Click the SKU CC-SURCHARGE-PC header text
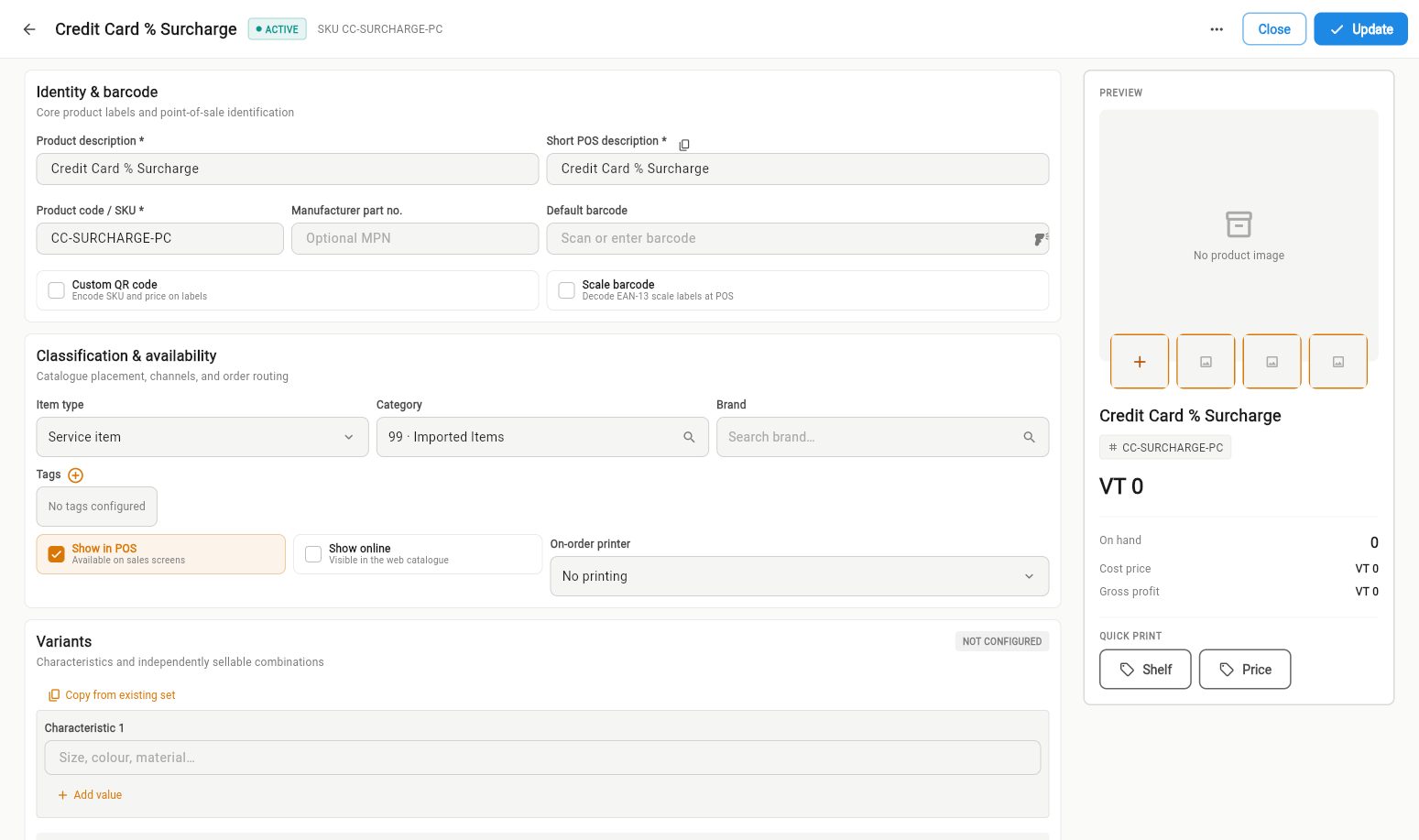 380,29
